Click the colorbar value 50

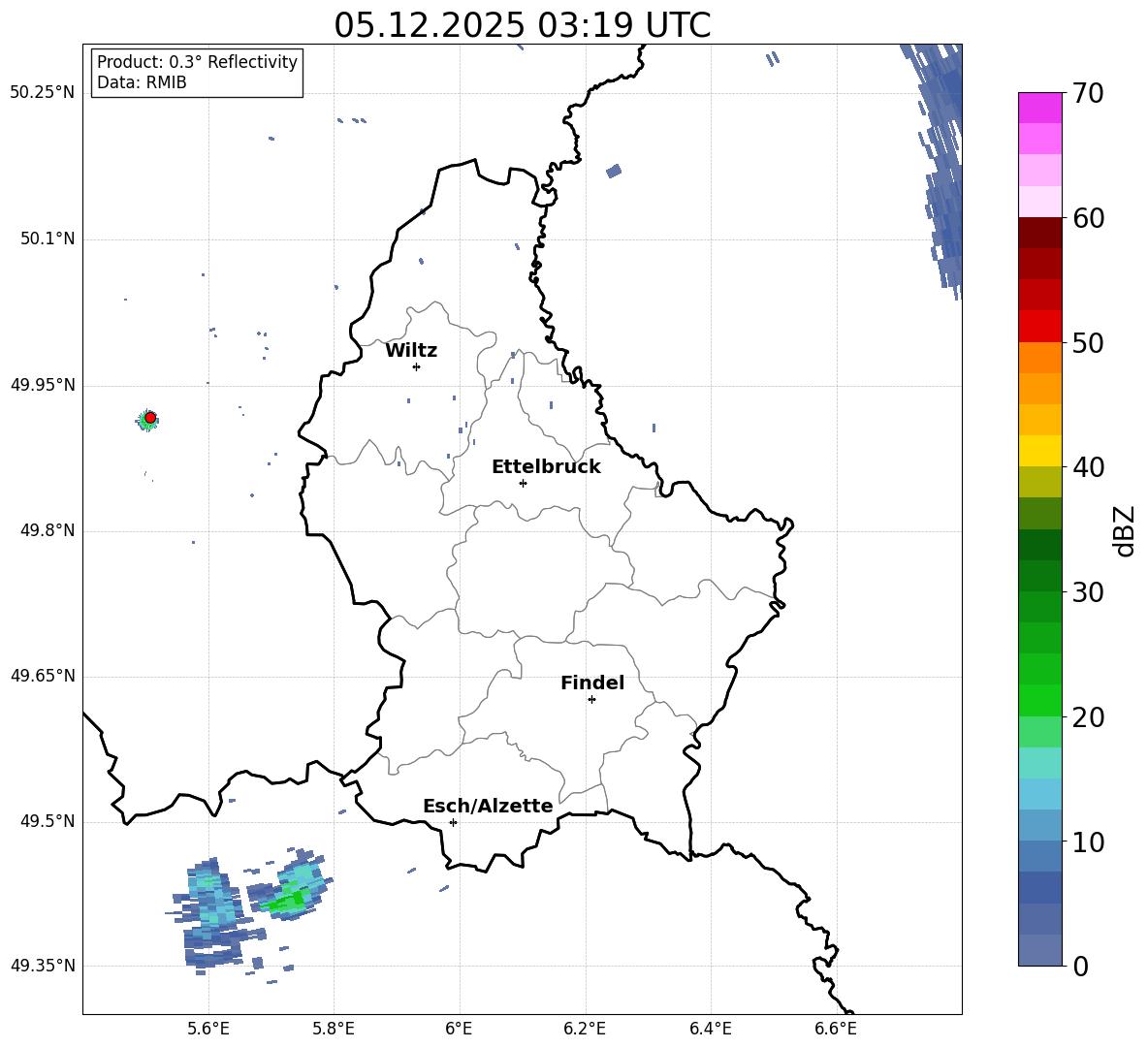click(1087, 342)
